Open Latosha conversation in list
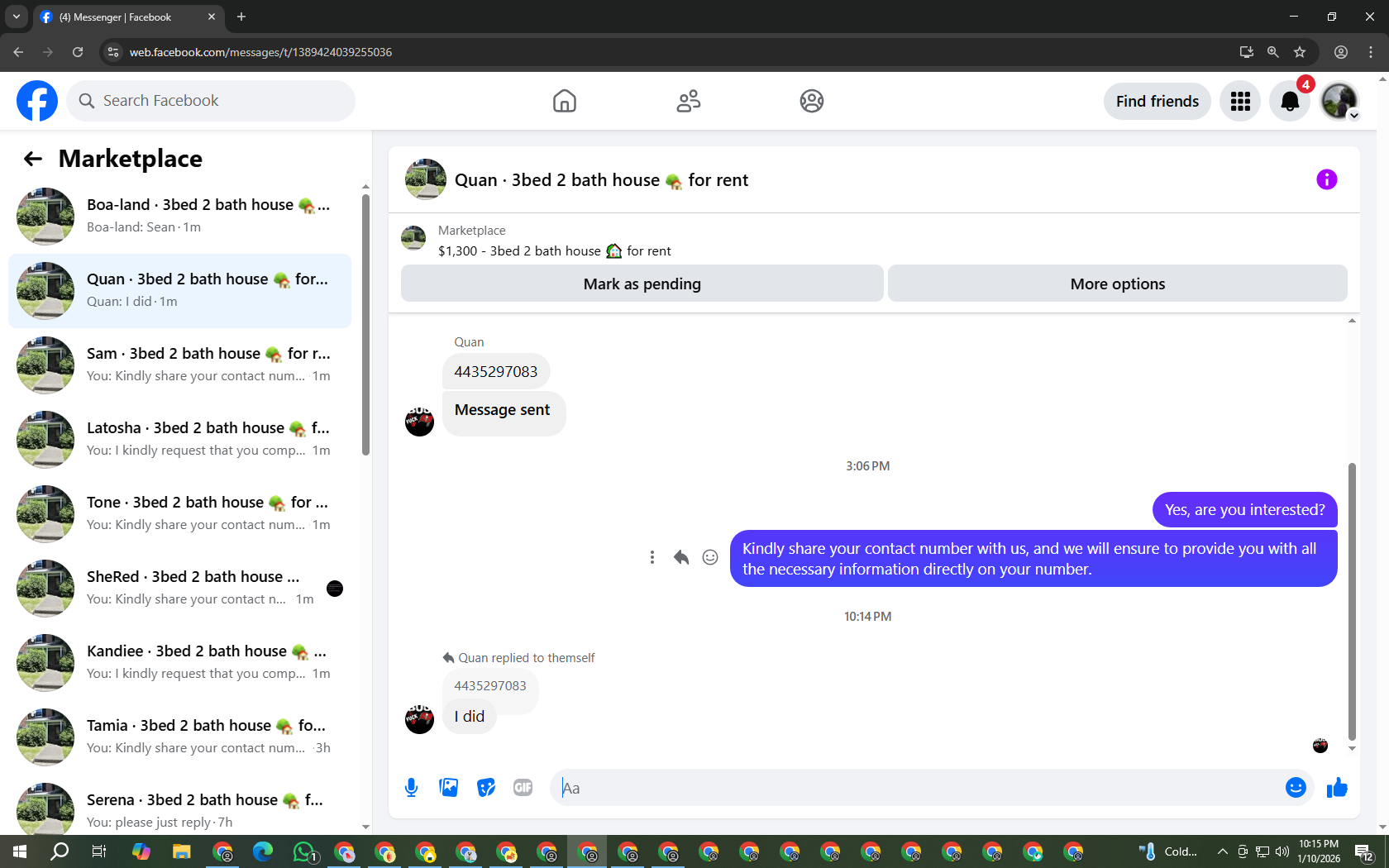This screenshot has width=1389, height=868. pos(179,440)
